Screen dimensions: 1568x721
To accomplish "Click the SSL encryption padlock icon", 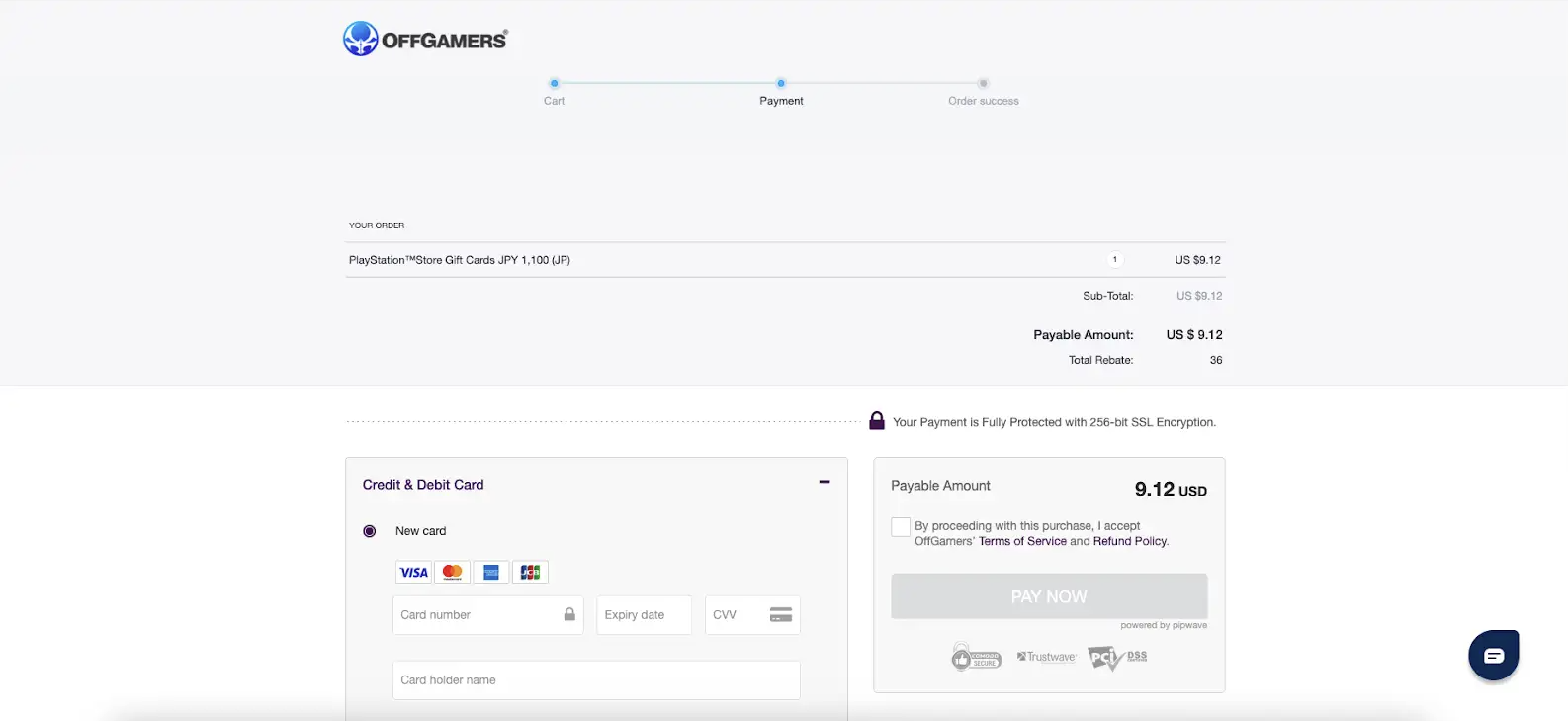I will pyautogui.click(x=877, y=421).
